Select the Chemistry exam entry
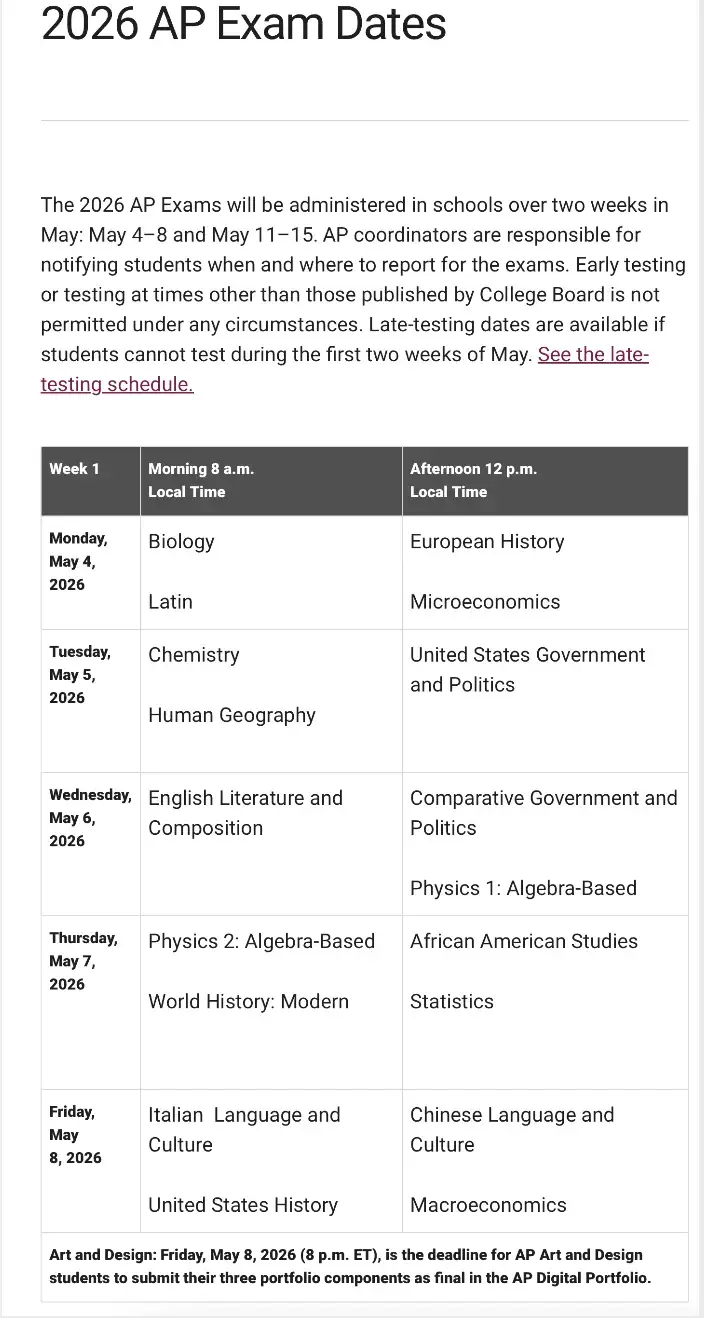 (x=194, y=655)
